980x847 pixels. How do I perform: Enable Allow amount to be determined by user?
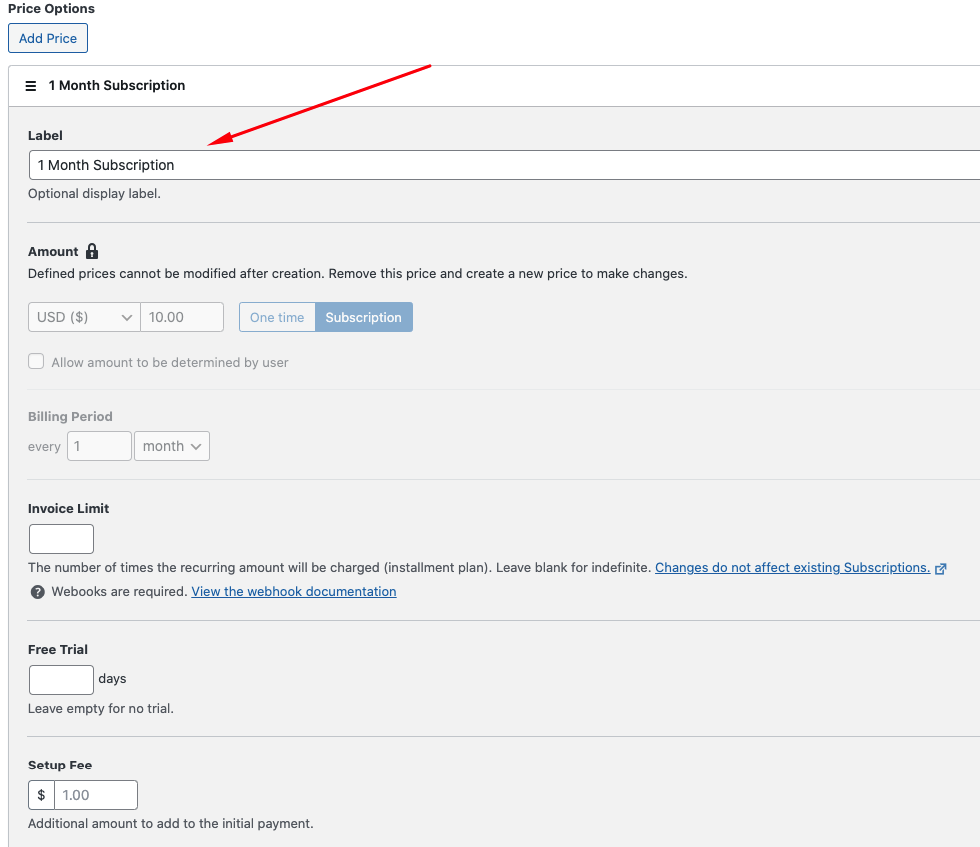[36, 362]
